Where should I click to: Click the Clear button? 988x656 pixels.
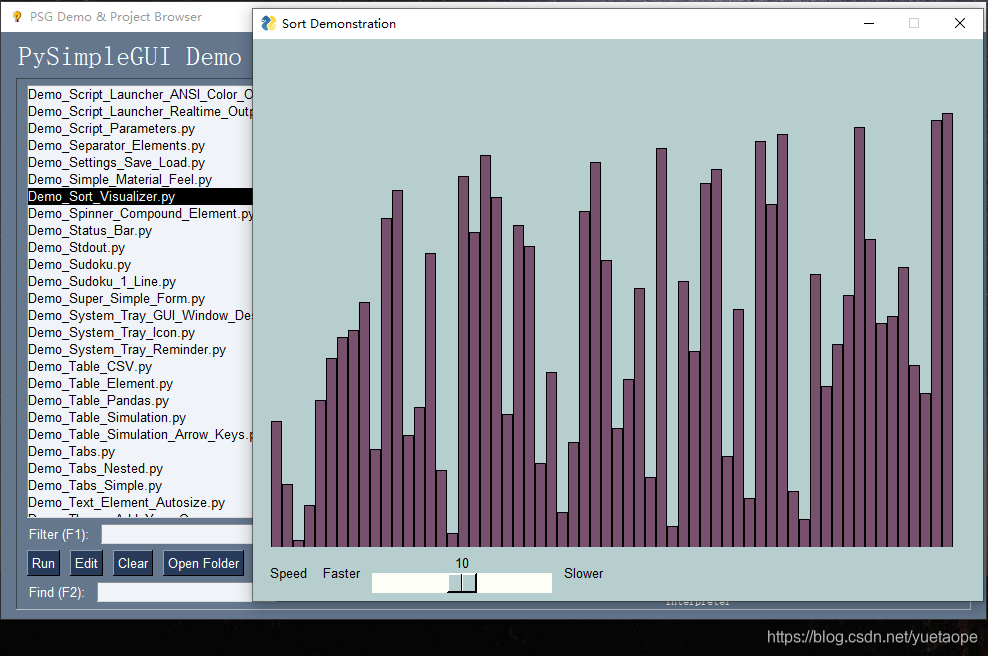click(133, 563)
